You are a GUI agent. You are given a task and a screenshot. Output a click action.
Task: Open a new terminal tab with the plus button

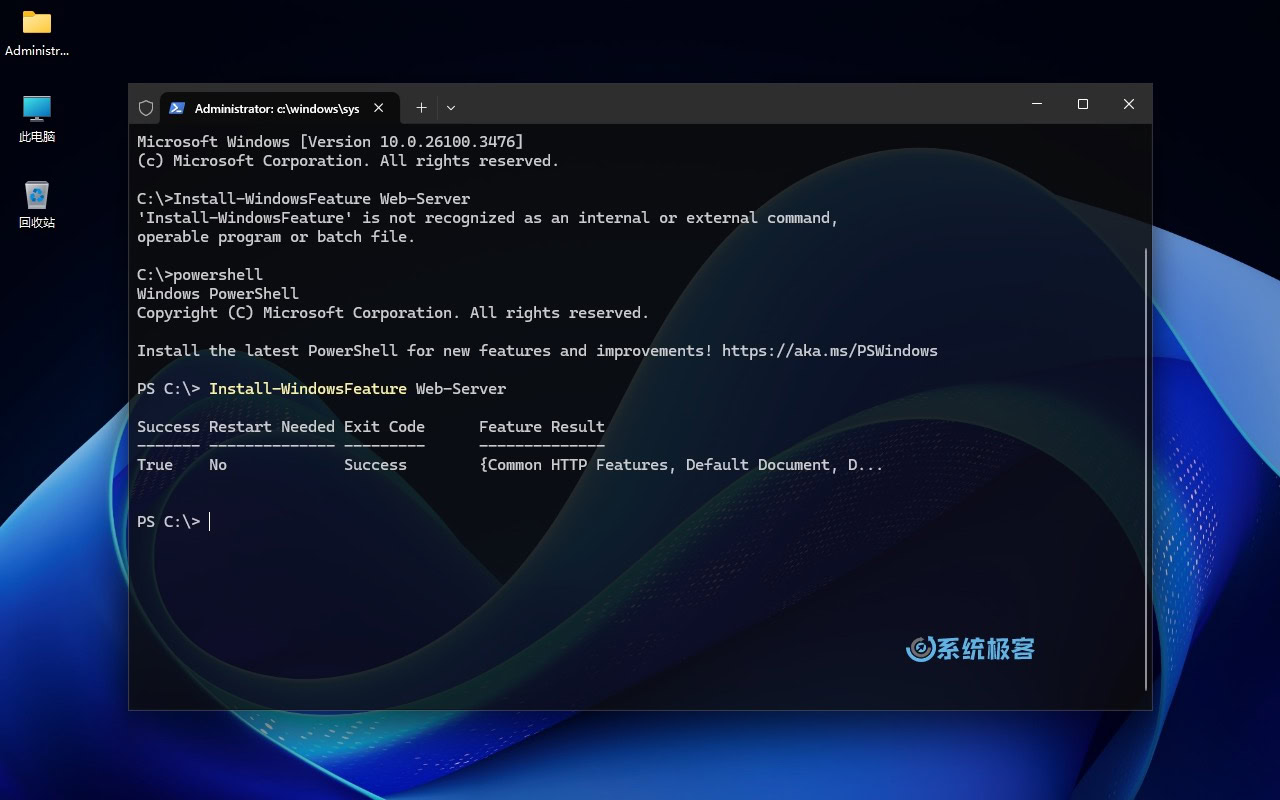pos(421,108)
